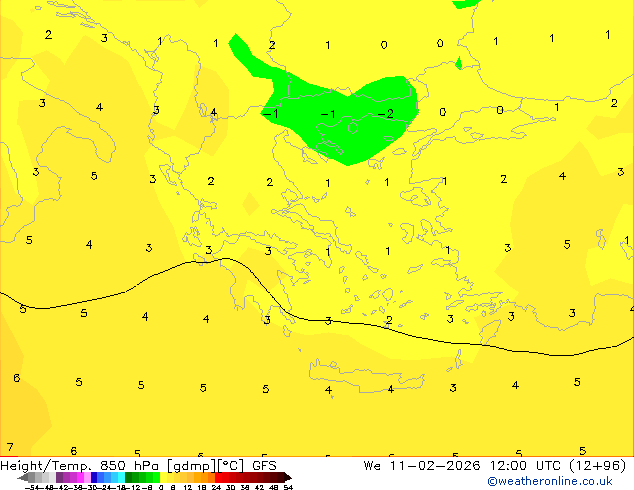Click the '(12+96)' forecast offset label
634x490 pixels.
pyautogui.click(x=597, y=466)
